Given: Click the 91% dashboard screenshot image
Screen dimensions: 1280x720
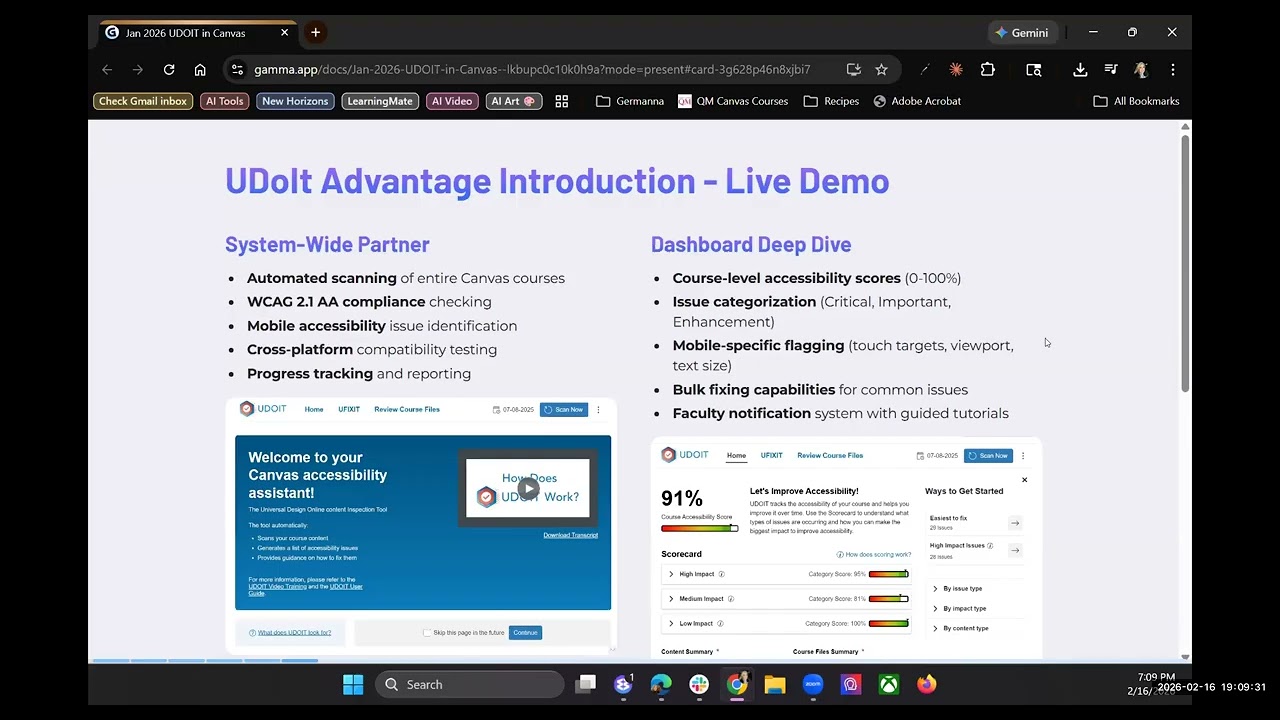Looking at the screenshot, I should (x=846, y=548).
